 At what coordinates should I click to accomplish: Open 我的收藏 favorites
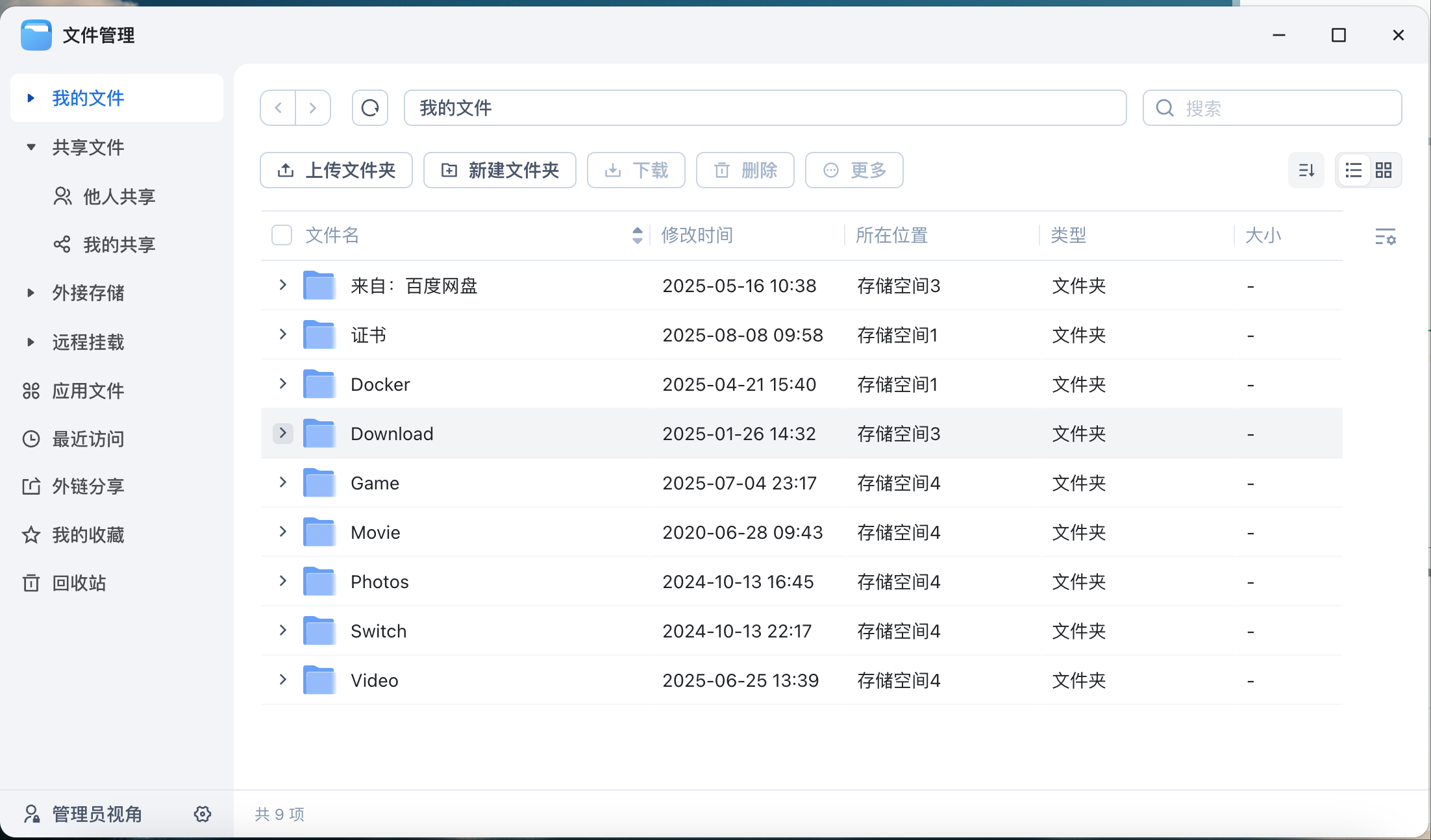88,535
